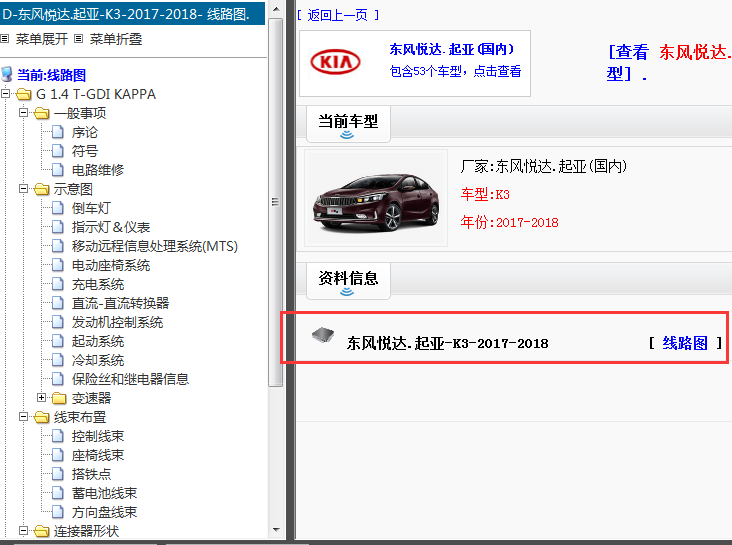Open the 线路图 link

point(685,343)
